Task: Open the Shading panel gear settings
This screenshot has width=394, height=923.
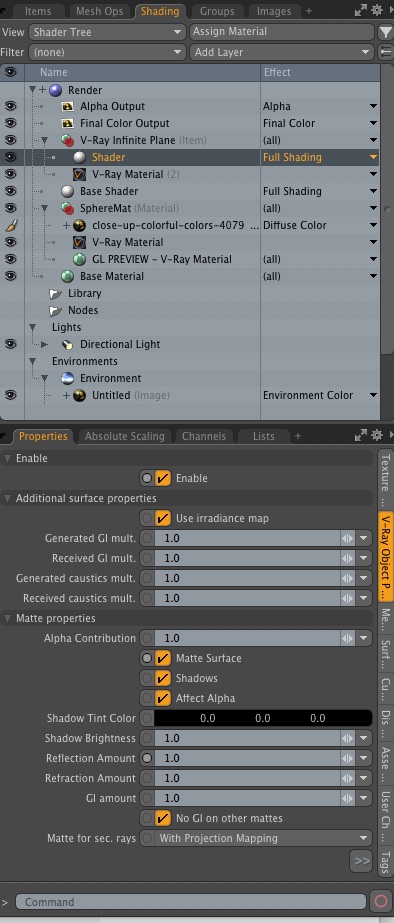Action: click(377, 10)
